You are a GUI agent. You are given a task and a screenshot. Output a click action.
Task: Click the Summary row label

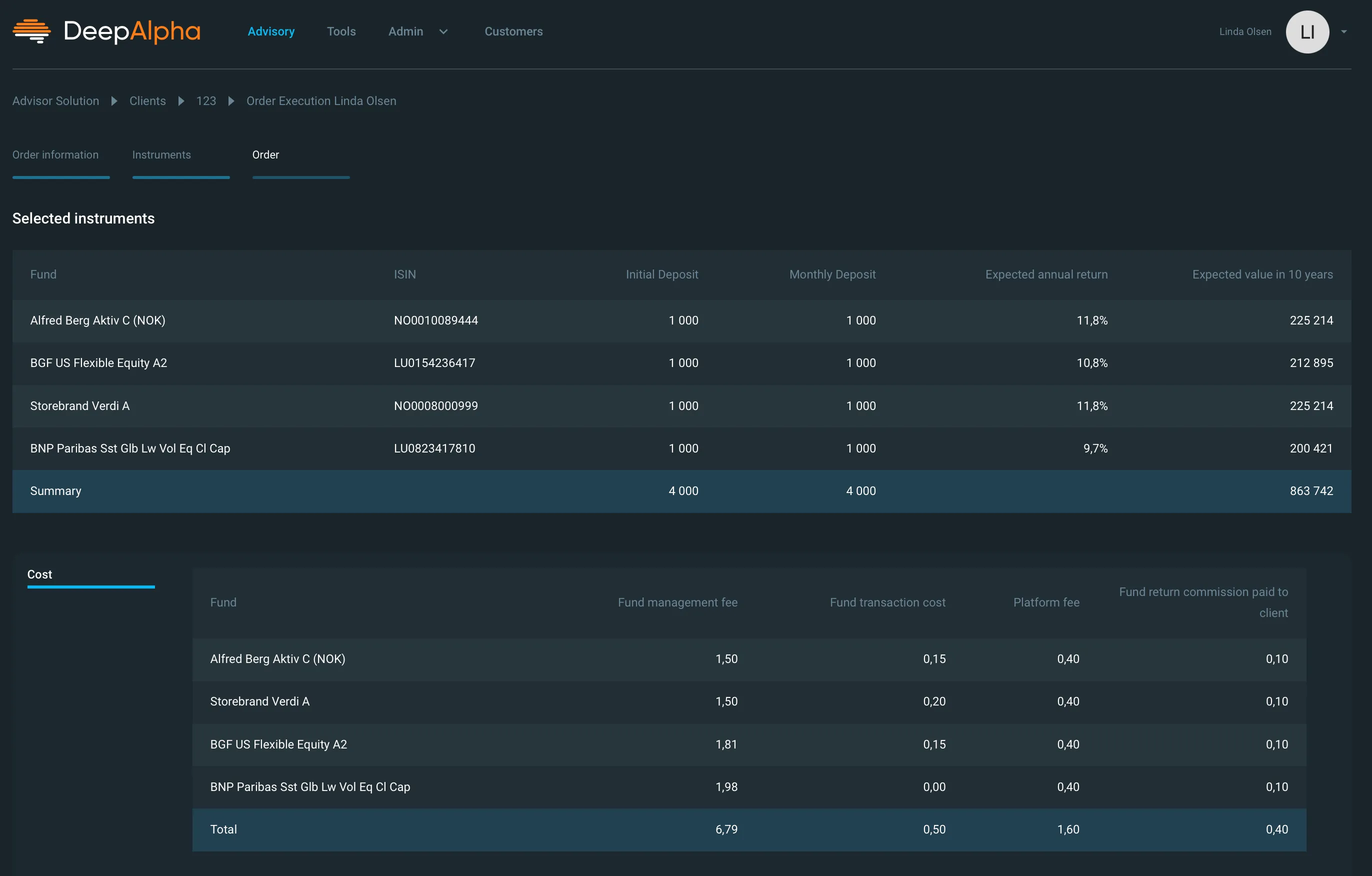click(x=56, y=490)
